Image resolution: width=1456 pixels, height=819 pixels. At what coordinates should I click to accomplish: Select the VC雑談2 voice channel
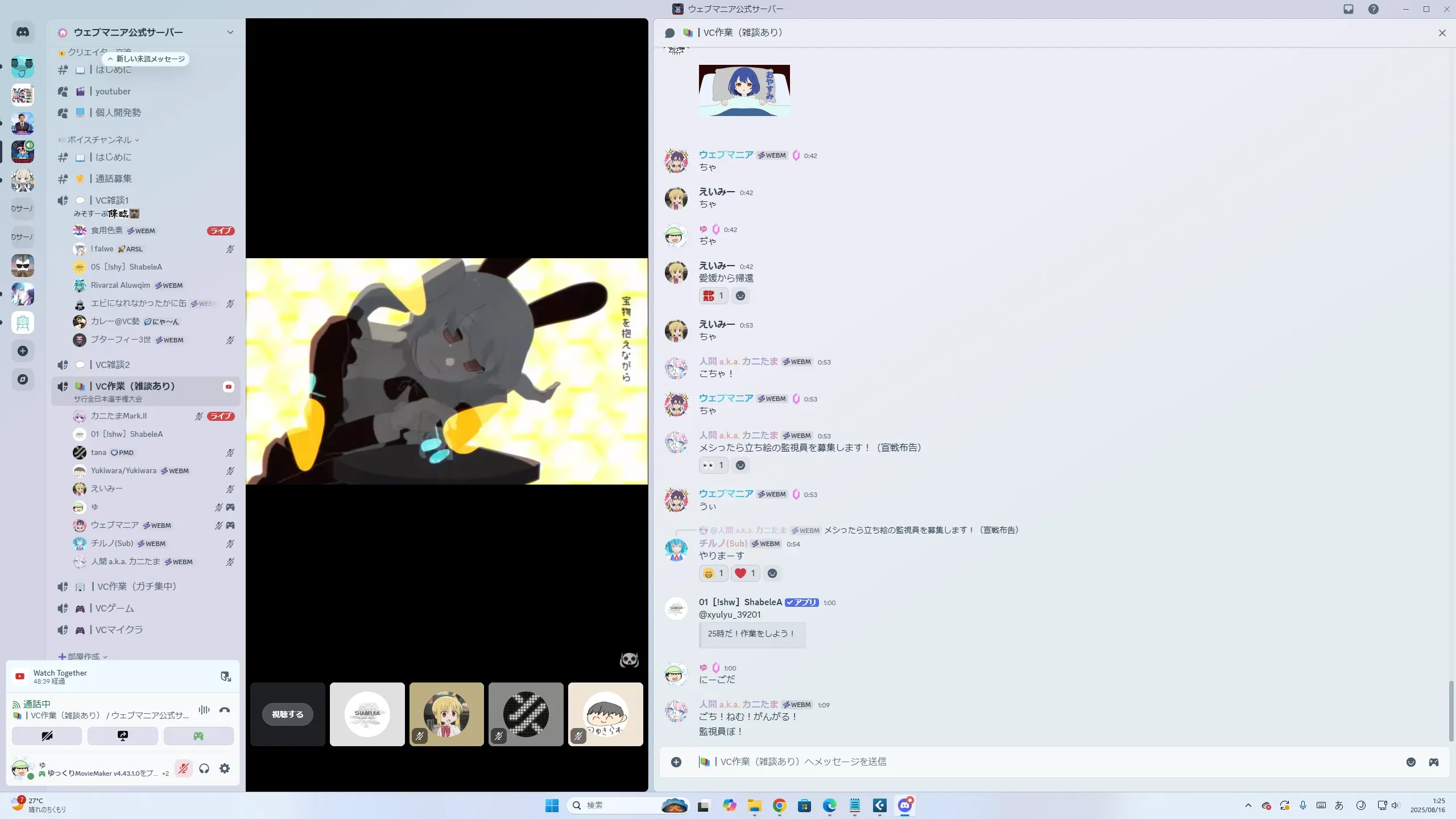click(x=113, y=365)
